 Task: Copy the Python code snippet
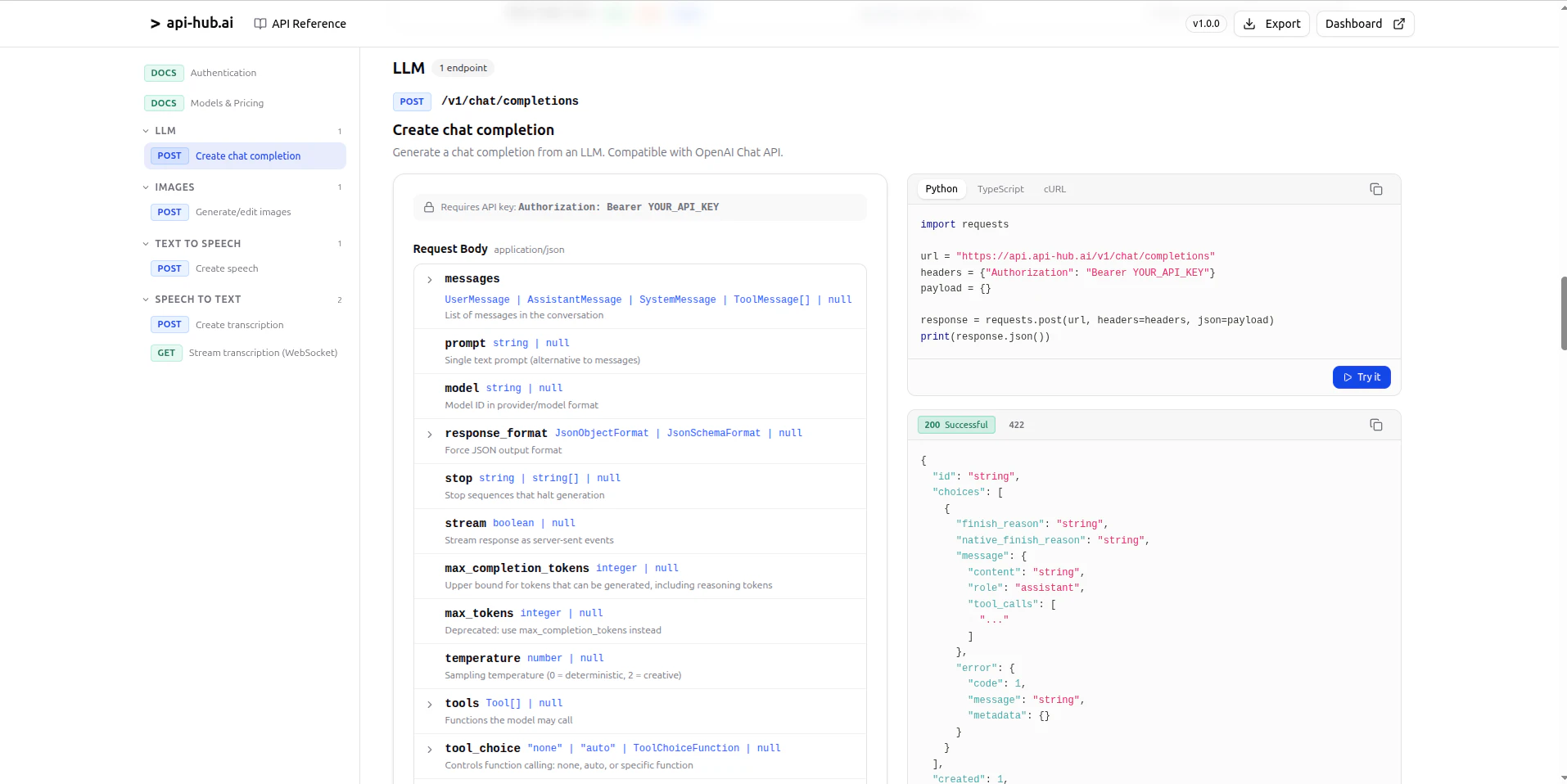(x=1375, y=189)
